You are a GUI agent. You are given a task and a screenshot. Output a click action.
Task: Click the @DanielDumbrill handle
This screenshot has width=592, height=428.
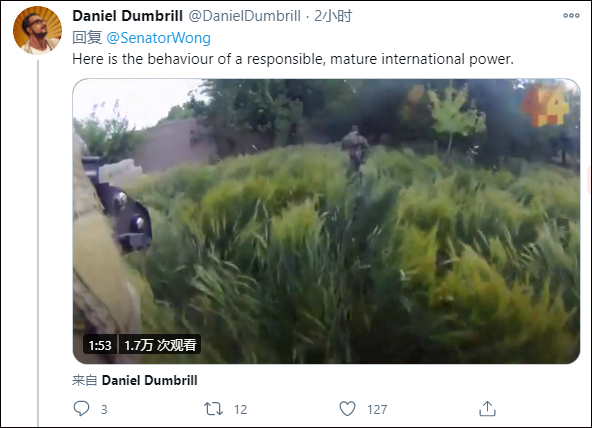pos(244,16)
